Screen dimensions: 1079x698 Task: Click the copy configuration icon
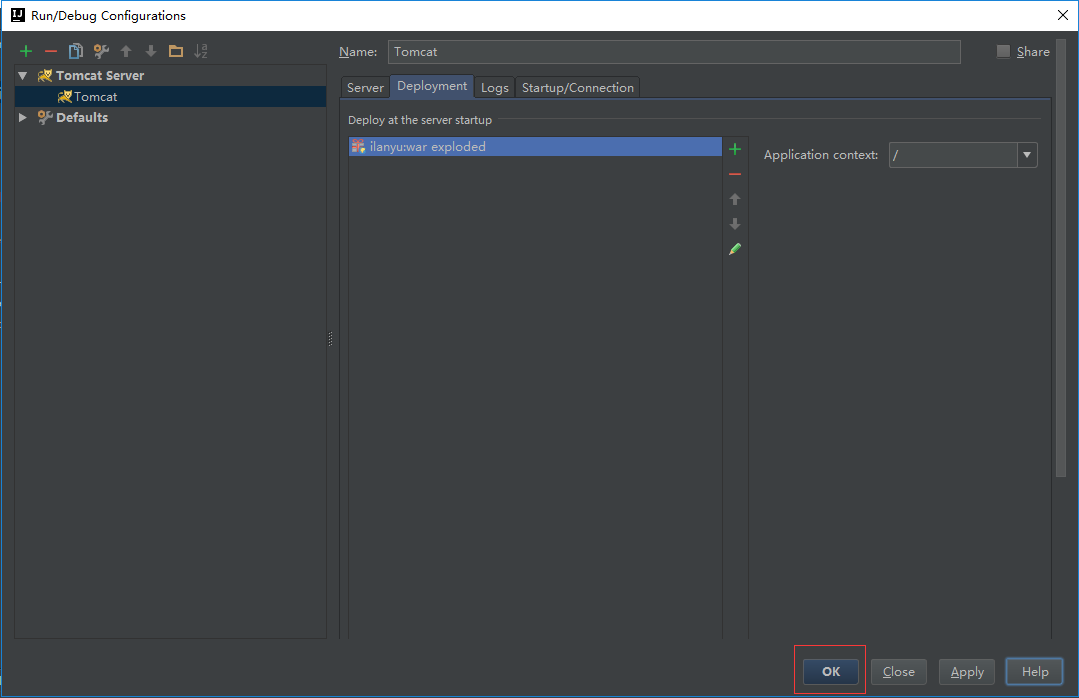[x=76, y=51]
